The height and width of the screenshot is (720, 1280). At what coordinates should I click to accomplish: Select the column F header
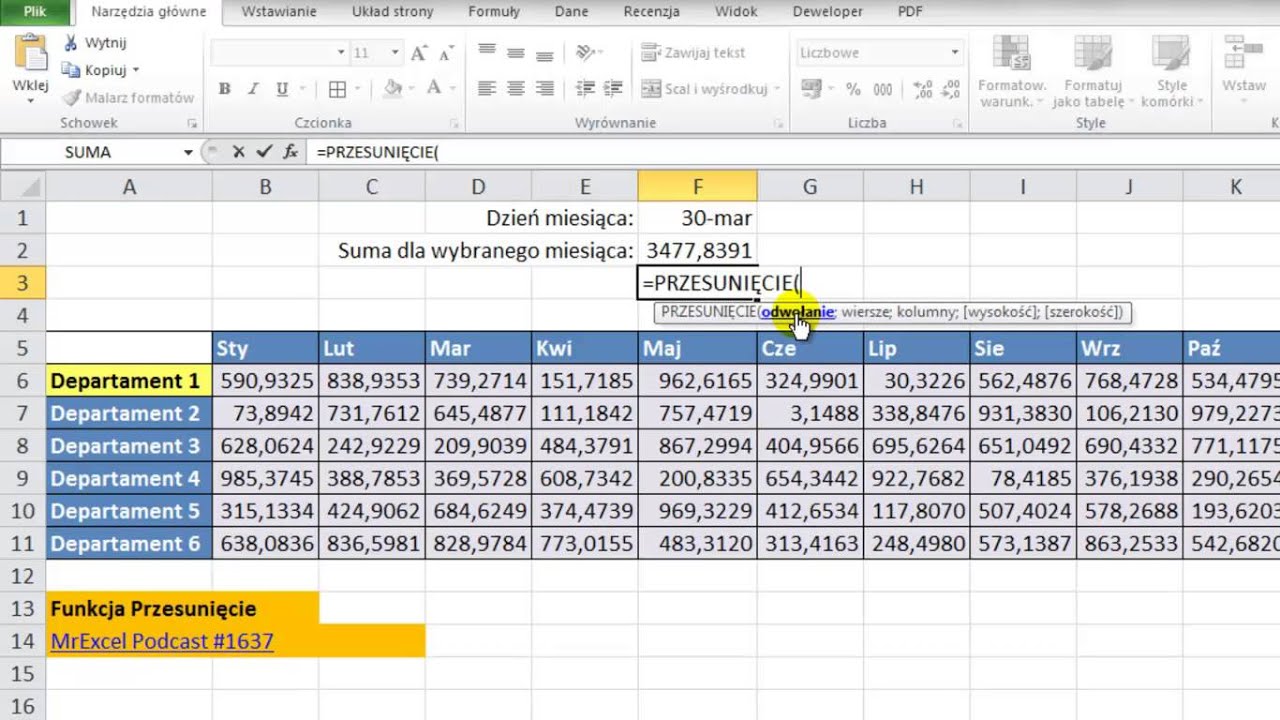click(x=697, y=187)
